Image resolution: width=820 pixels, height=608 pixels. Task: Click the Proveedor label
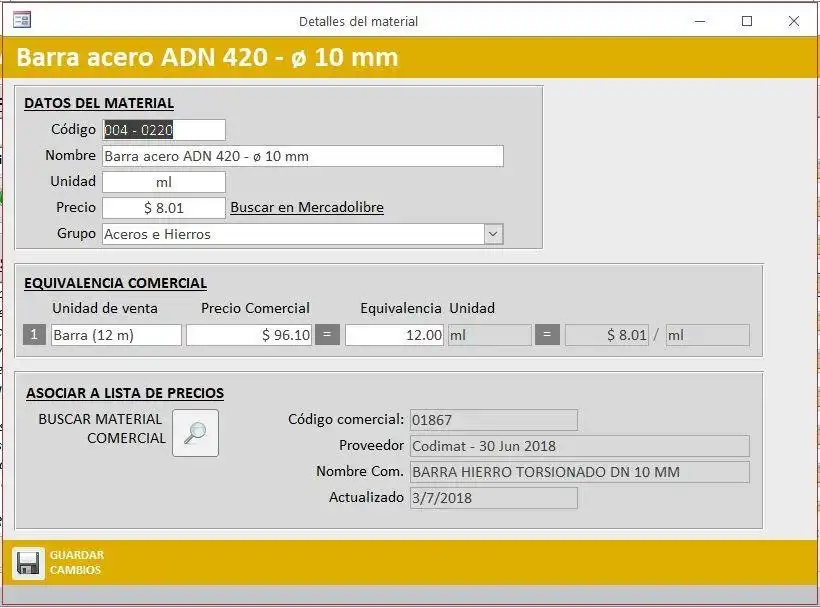[x=371, y=445]
